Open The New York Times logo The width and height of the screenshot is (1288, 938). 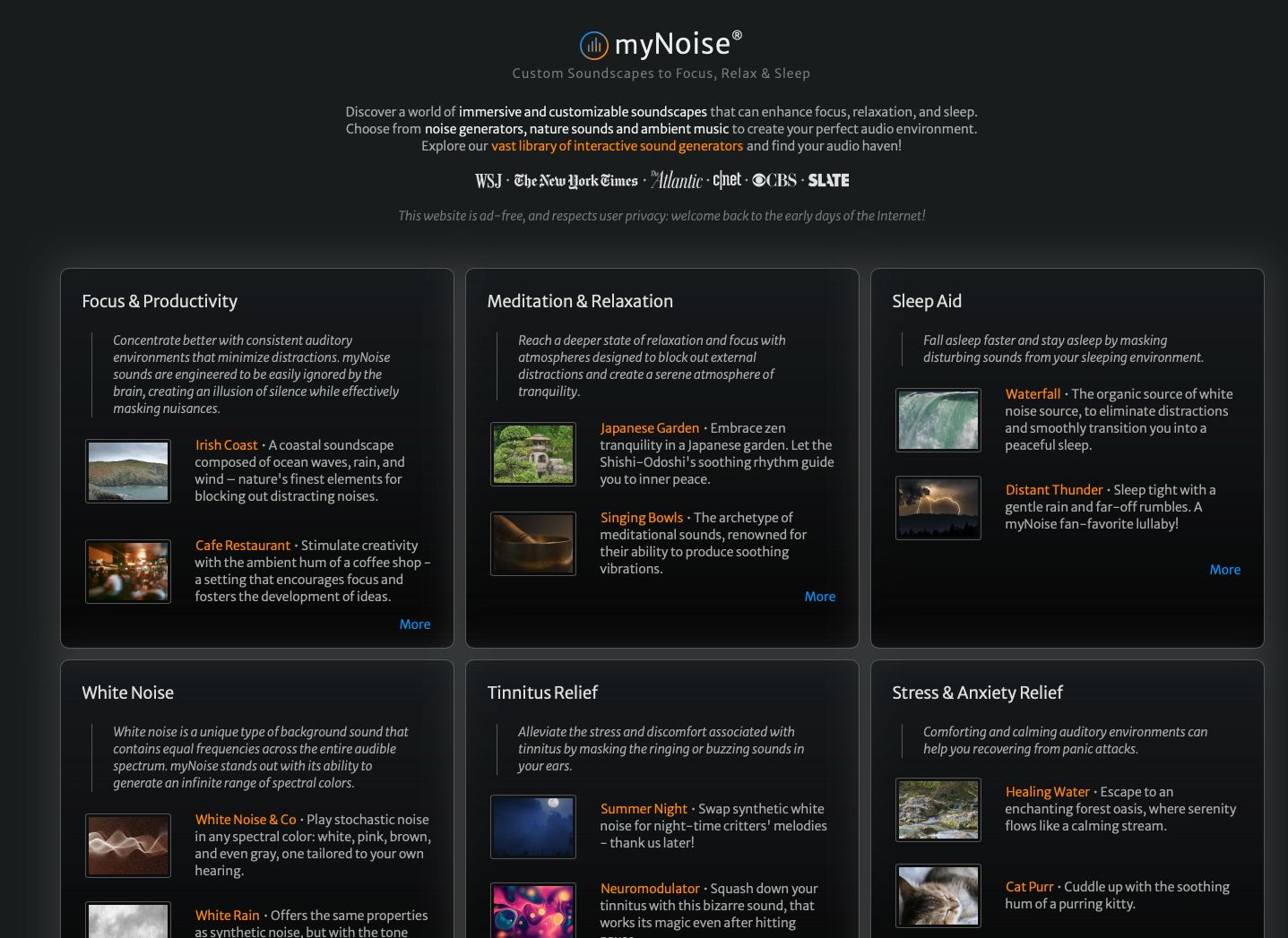pyautogui.click(x=575, y=181)
